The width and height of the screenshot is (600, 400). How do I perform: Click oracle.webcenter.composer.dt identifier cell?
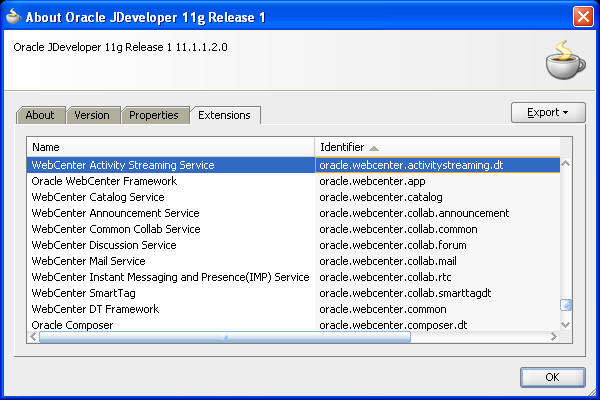pos(437,325)
